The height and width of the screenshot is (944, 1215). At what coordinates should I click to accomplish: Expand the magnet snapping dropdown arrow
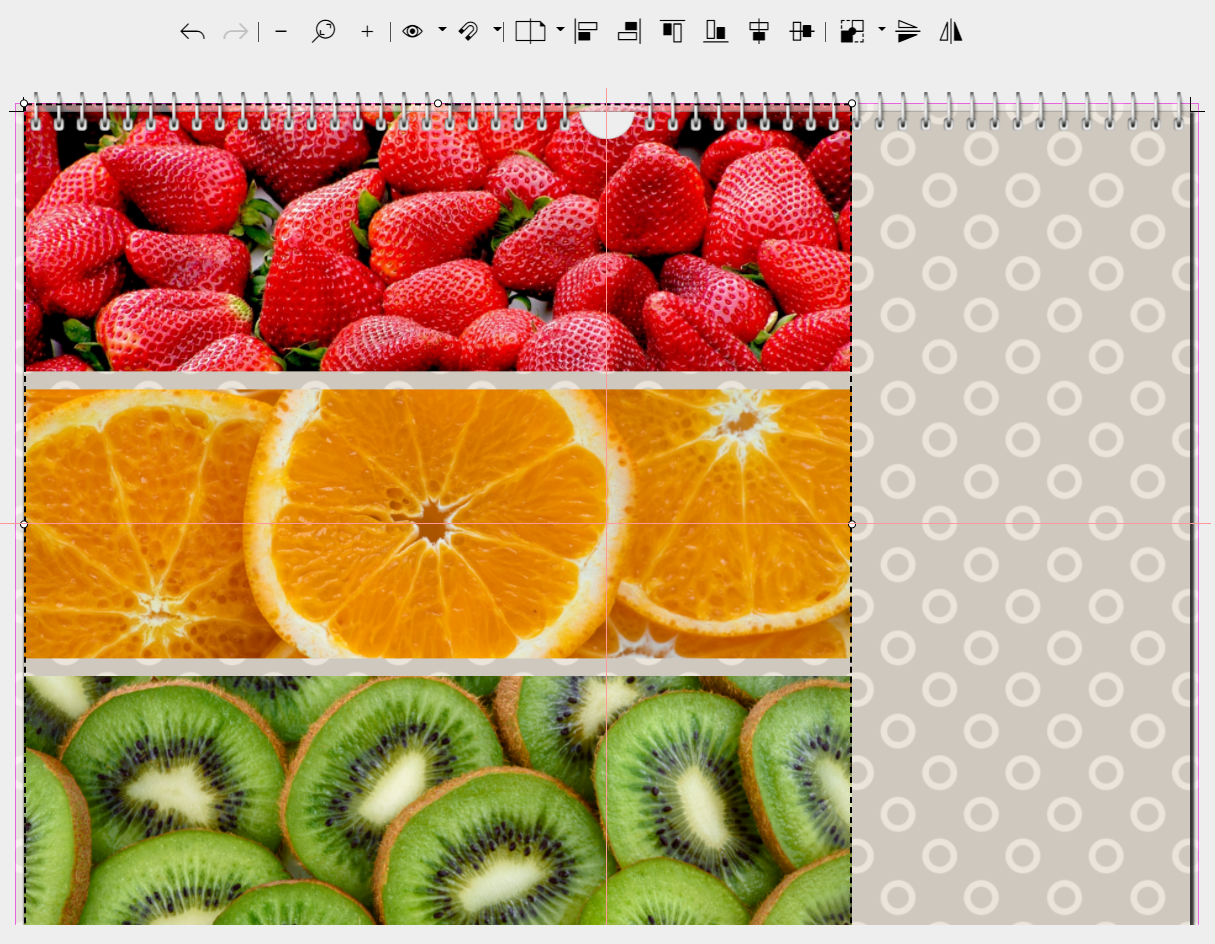point(497,31)
